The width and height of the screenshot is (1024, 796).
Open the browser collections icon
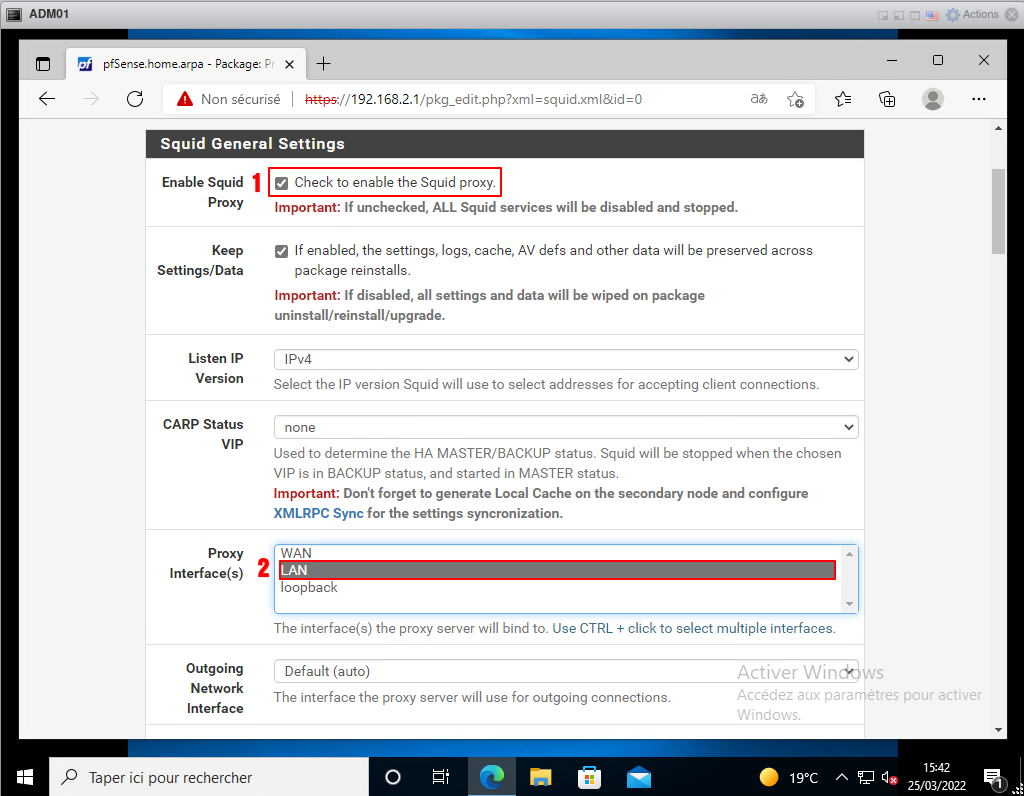pyautogui.click(x=887, y=99)
